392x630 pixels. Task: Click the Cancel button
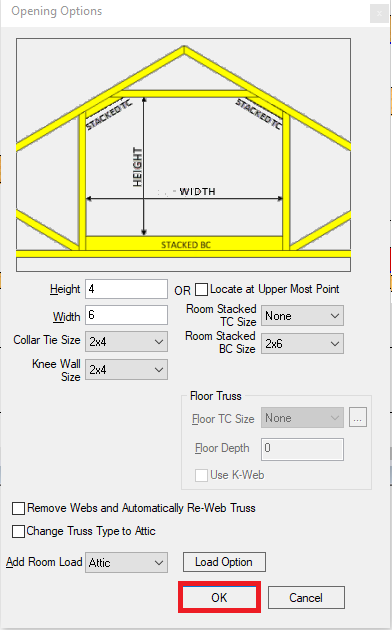point(306,597)
